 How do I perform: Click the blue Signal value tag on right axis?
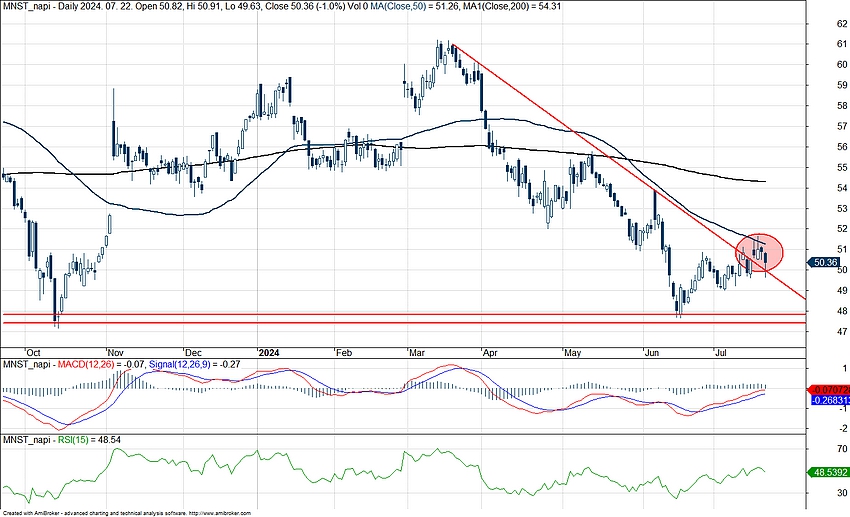[829, 399]
